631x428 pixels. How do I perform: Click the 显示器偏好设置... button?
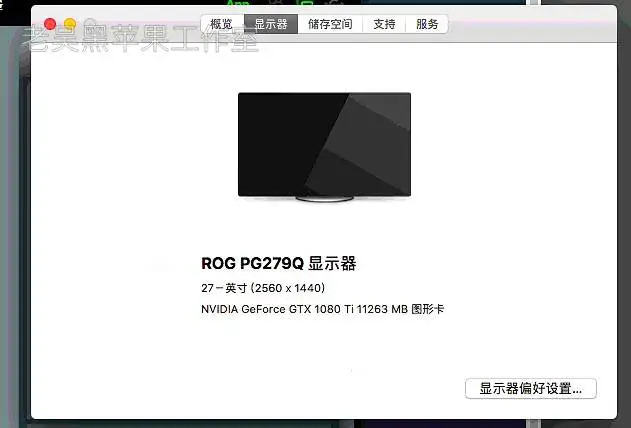coord(531,389)
